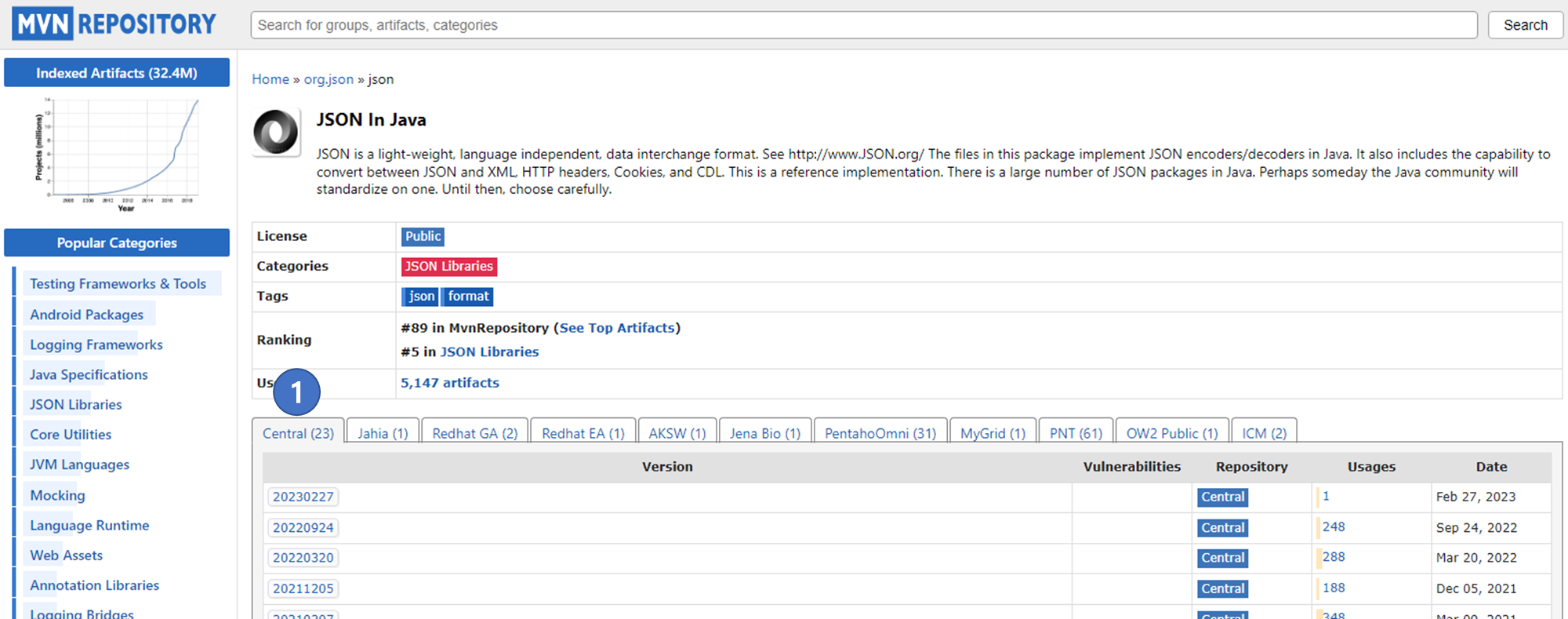Viewport: 1568px width, 619px height.
Task: Click the Vulnerabilities column header
Action: point(1132,467)
